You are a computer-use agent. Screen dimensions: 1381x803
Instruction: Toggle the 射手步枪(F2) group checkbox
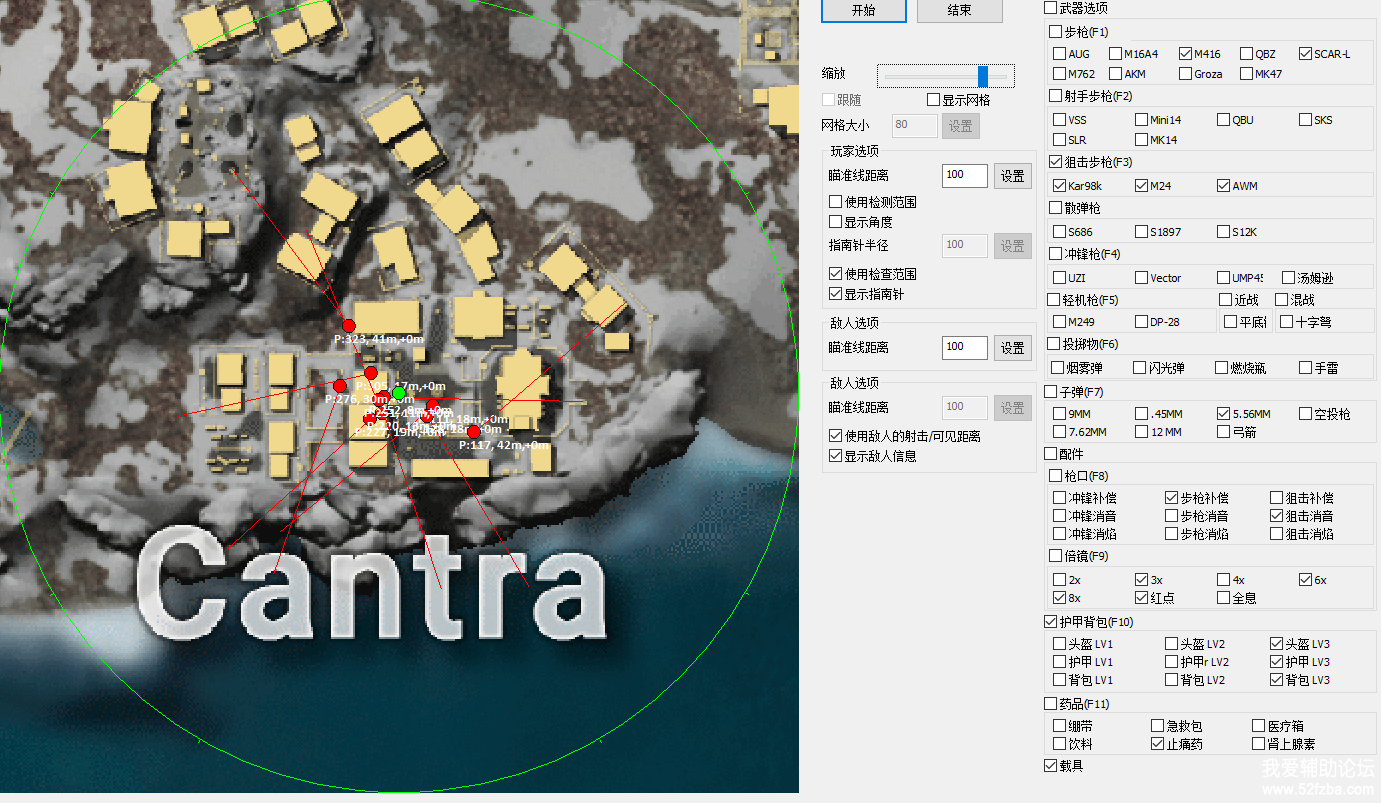click(x=1055, y=96)
